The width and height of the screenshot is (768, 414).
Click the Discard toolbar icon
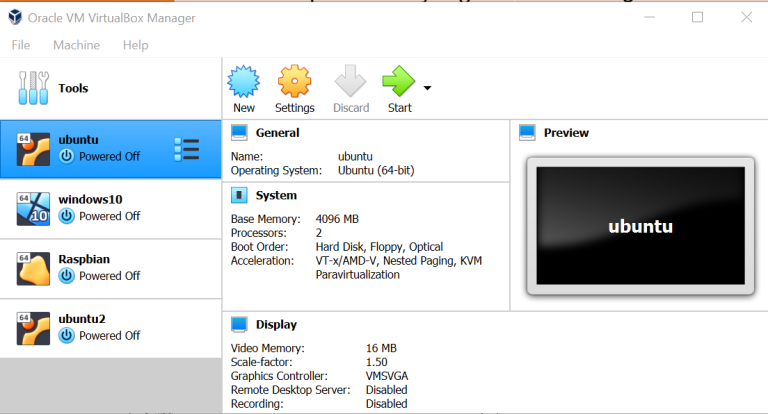coord(350,81)
